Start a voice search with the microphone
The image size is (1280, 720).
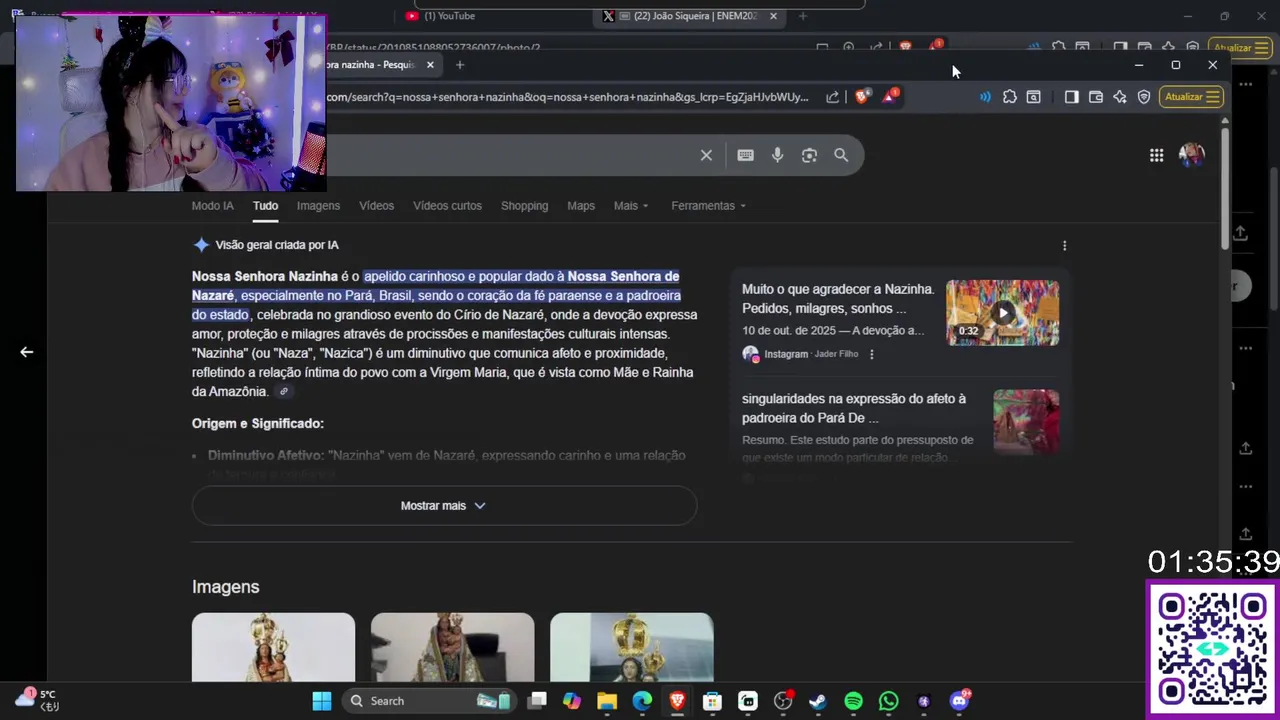(777, 155)
